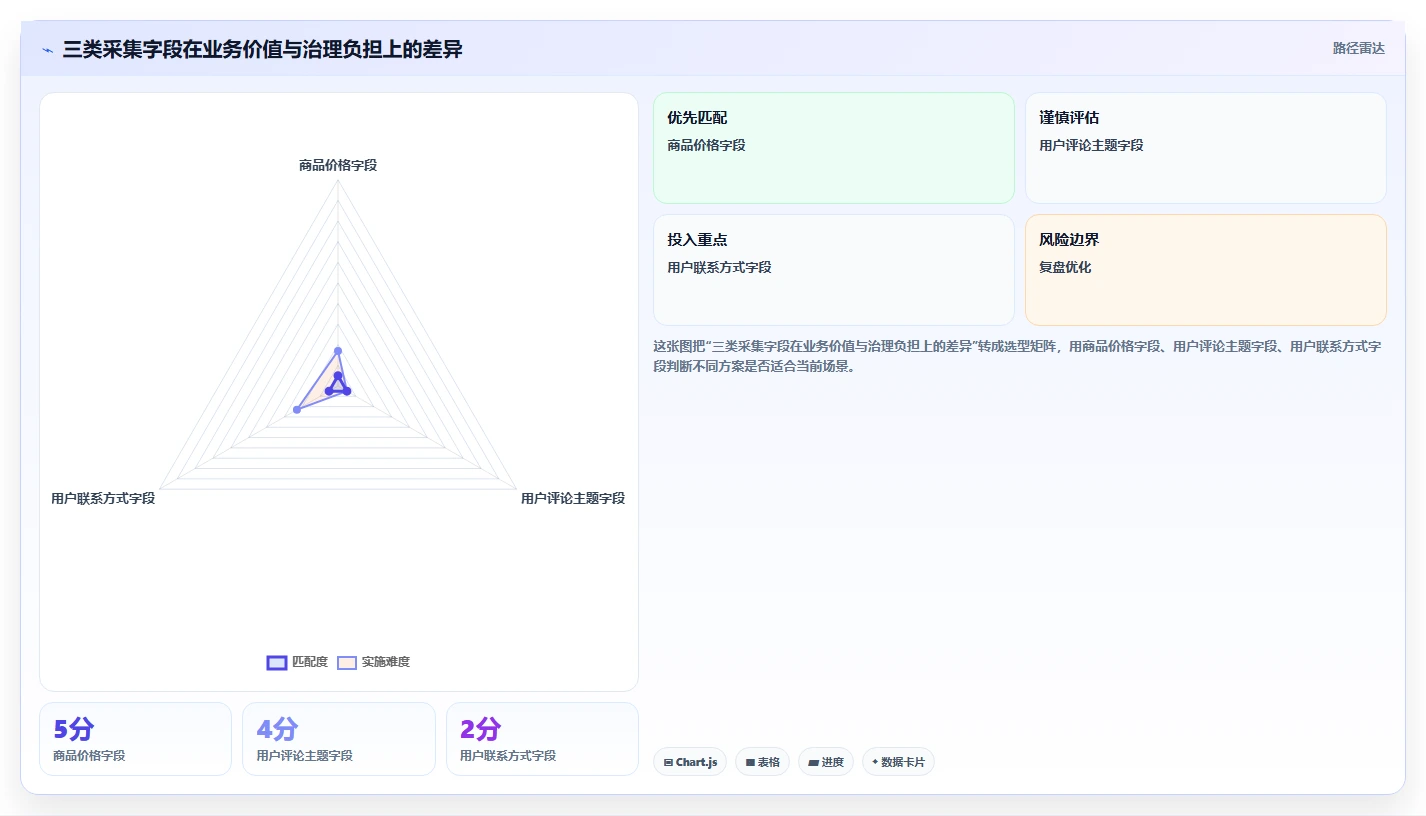Click the 匹配度 legend color box

277,662
